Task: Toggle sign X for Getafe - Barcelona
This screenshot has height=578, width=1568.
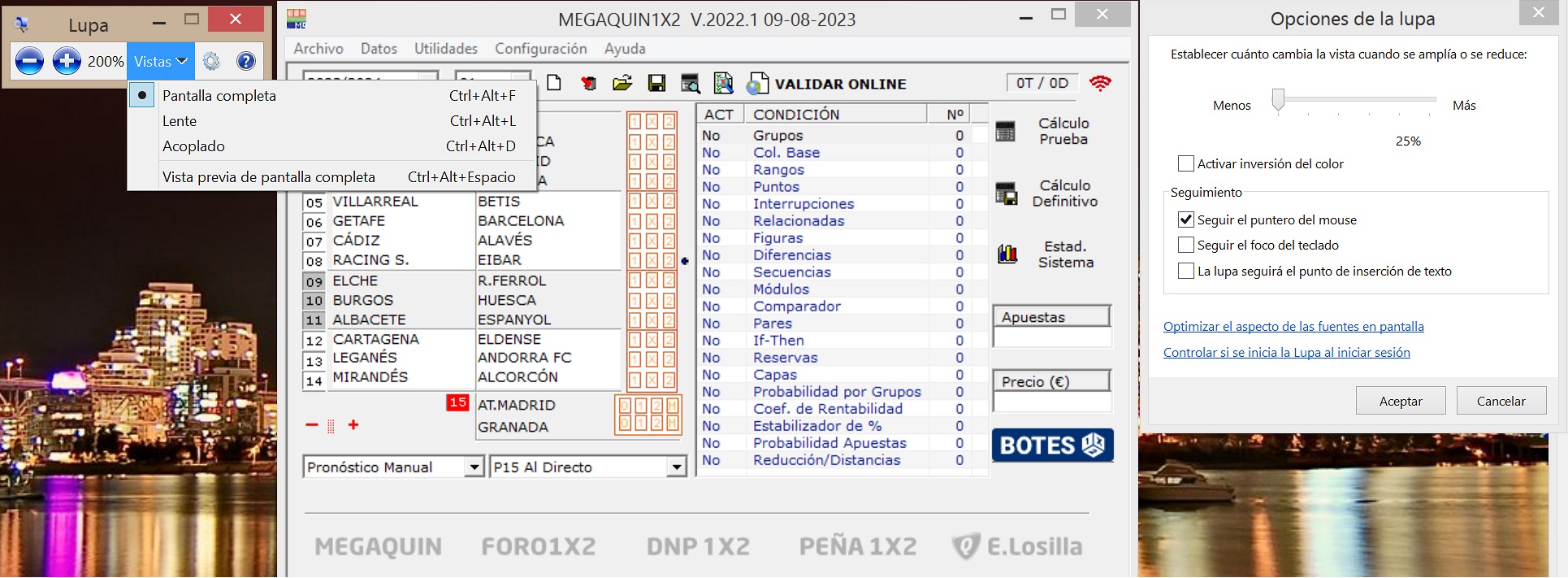Action: tap(652, 221)
